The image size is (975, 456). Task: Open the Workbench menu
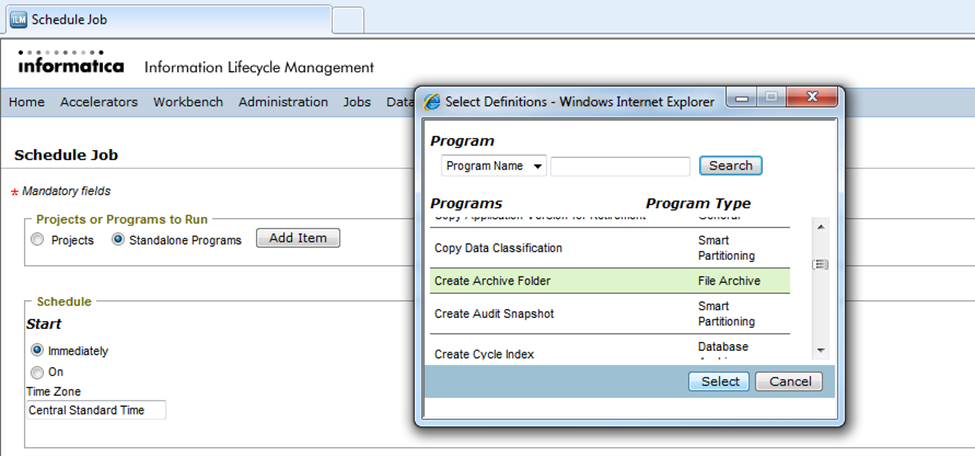[188, 102]
